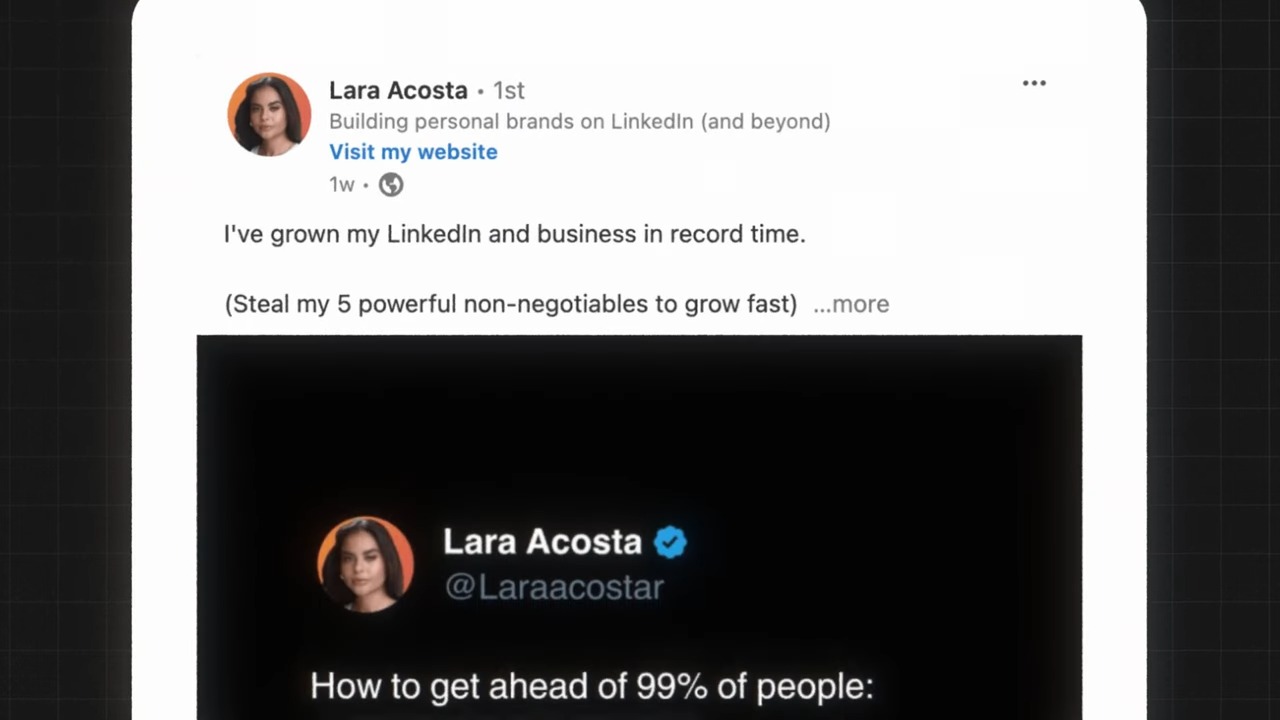Screen dimensions: 1280x720
Task: Click the blue verified checkmark badge
Action: point(670,542)
